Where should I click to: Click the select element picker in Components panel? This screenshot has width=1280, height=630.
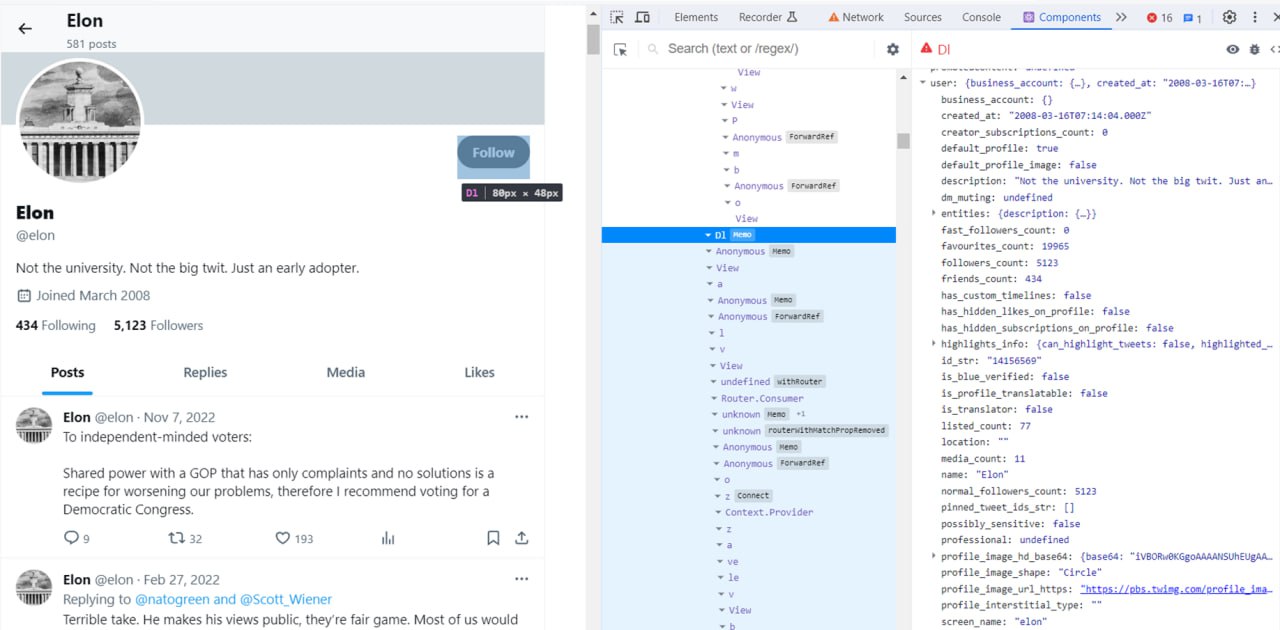point(620,49)
